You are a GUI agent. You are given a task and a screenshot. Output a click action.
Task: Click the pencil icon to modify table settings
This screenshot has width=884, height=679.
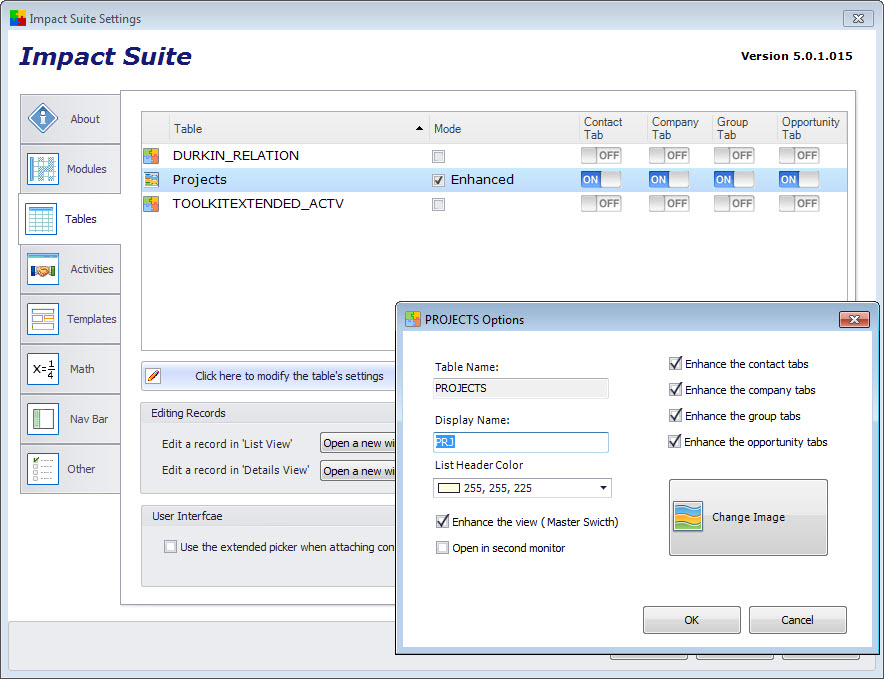(153, 376)
